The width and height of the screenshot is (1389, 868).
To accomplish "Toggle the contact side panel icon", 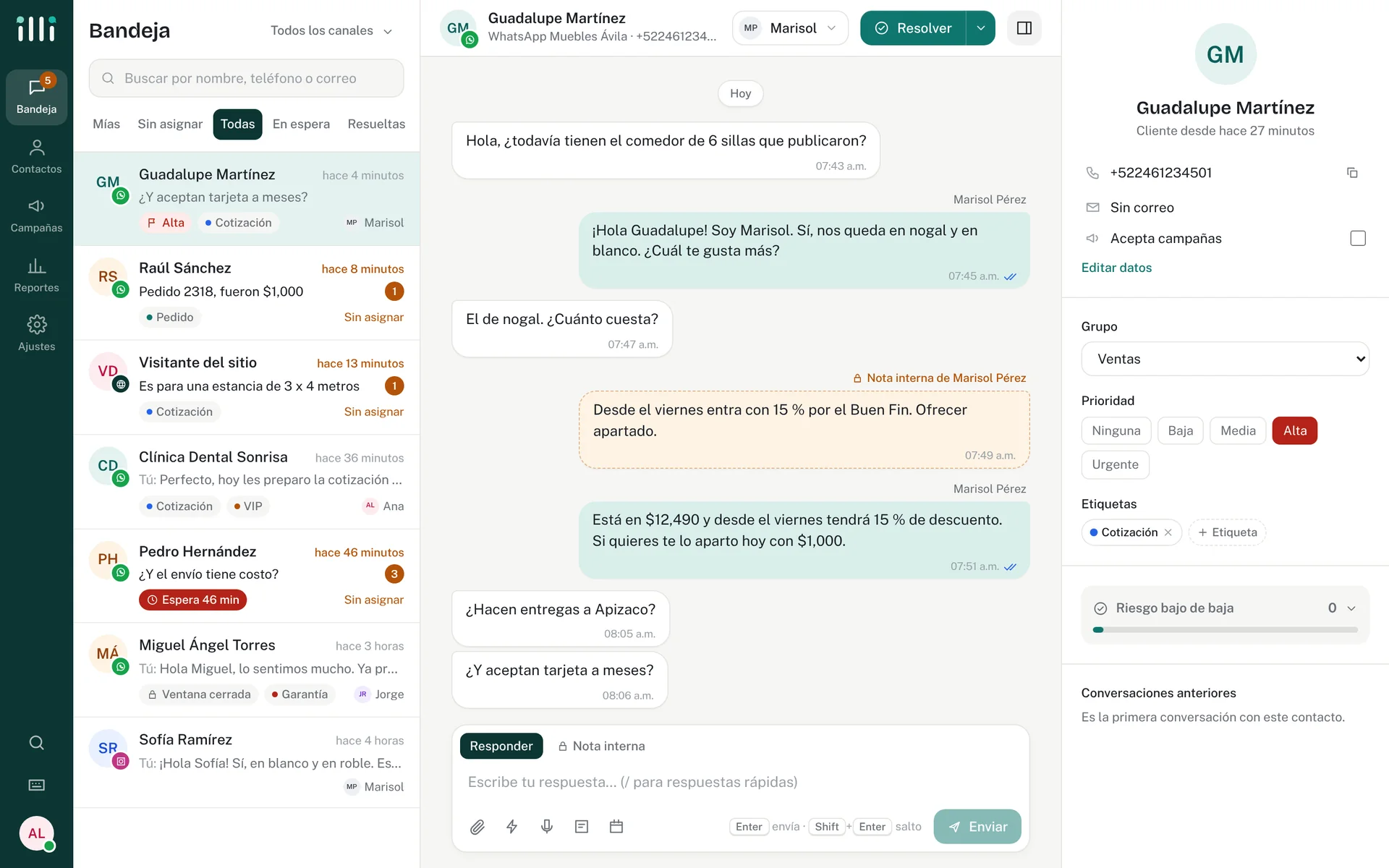I will [x=1024, y=28].
